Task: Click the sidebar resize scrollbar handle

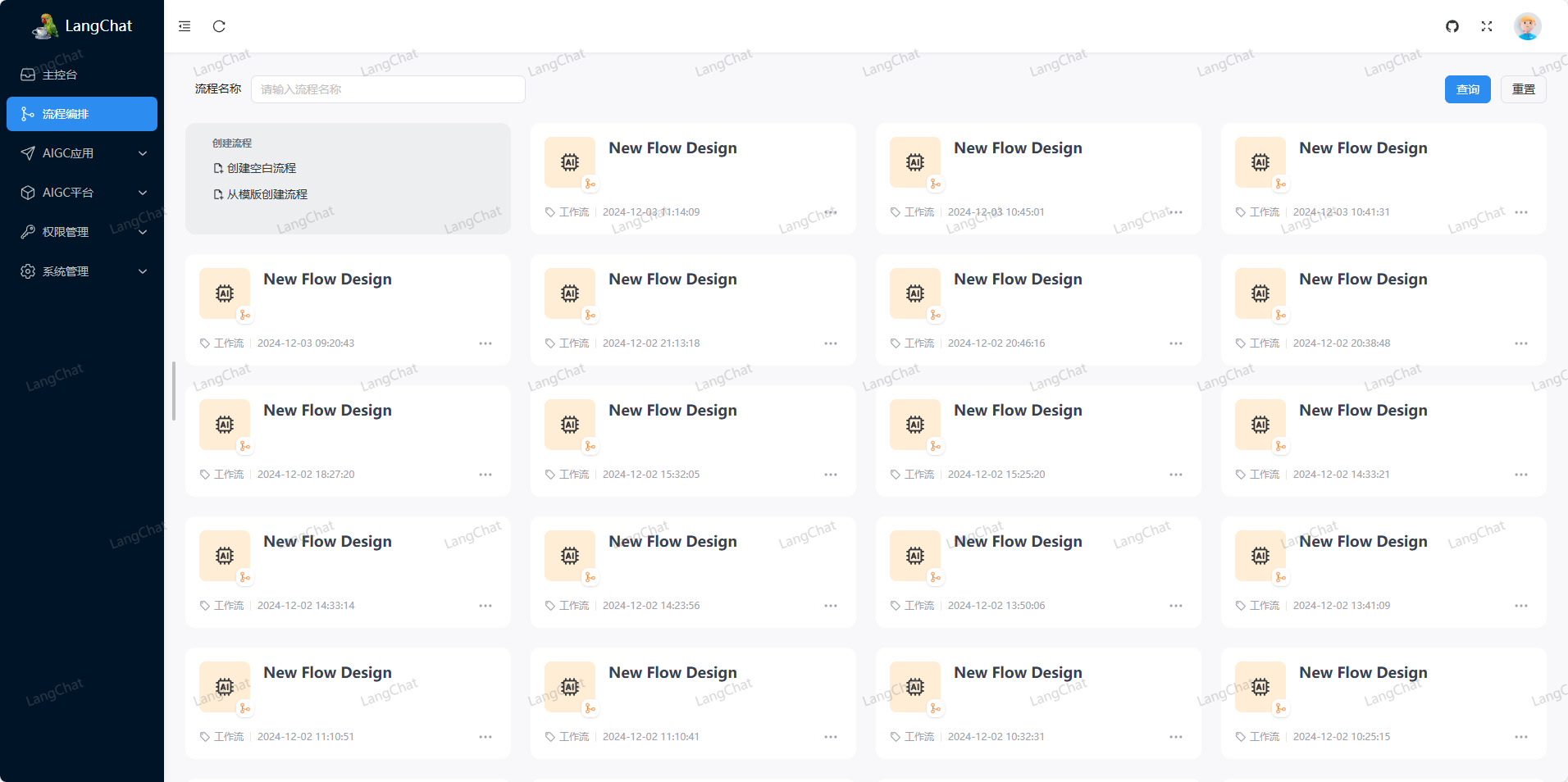Action: tap(174, 391)
